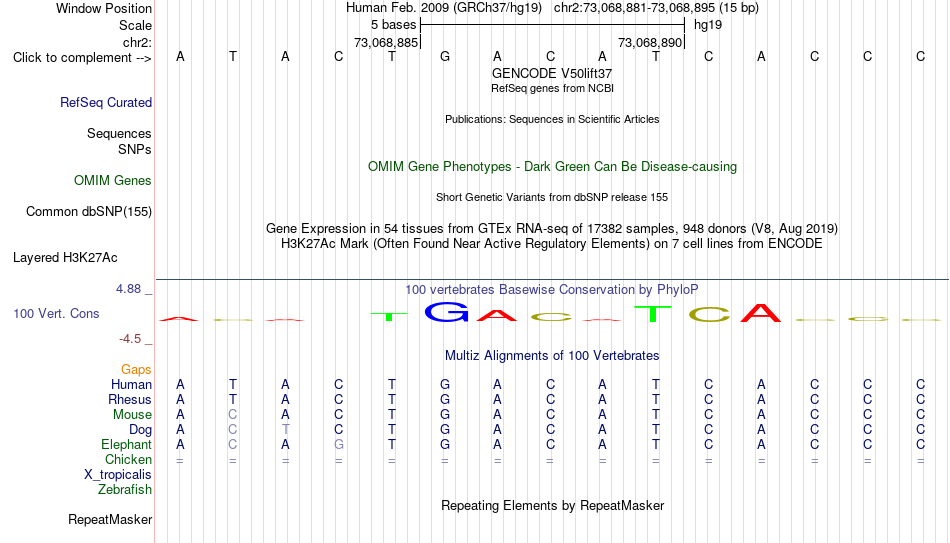Click the large red A in PhyloP logo

pyautogui.click(x=761, y=313)
